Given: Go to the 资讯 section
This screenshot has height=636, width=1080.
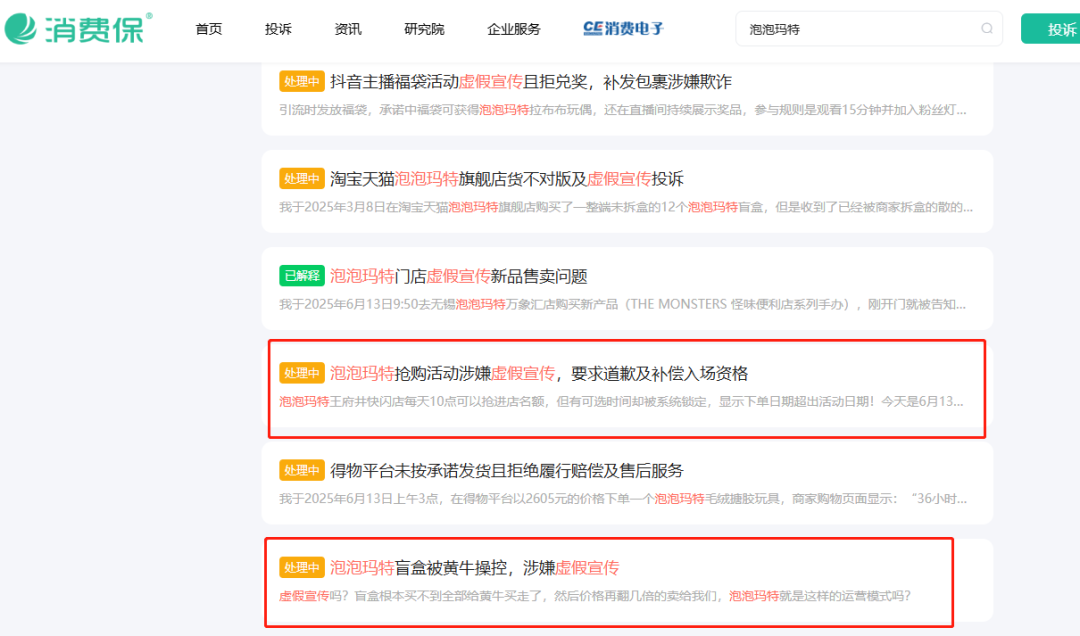Looking at the screenshot, I should coord(348,29).
